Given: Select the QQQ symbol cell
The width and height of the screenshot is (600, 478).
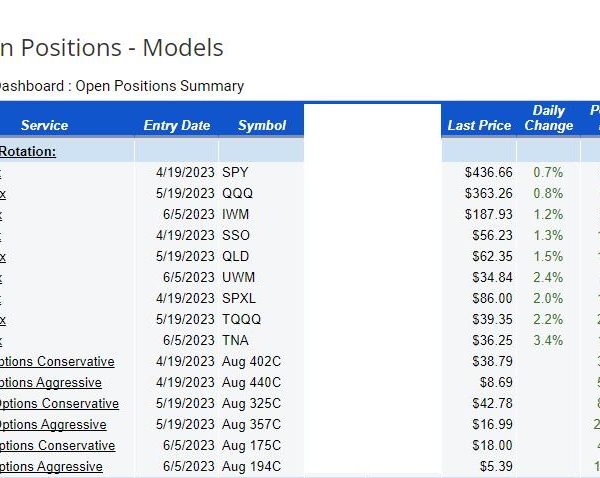Looking at the screenshot, I should (237, 194).
